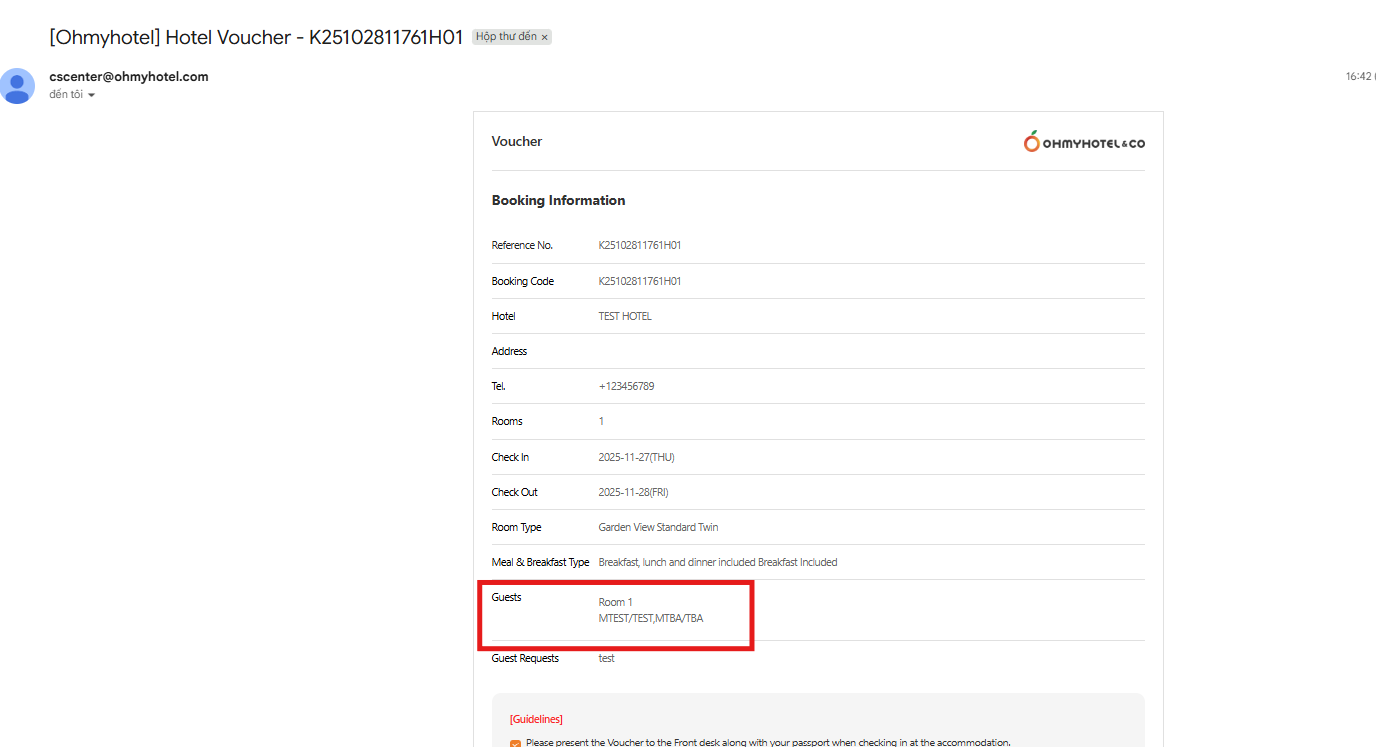Click the Check In date 2025-11-27(THU)
Image resolution: width=1376 pixels, height=747 pixels.
coord(636,457)
